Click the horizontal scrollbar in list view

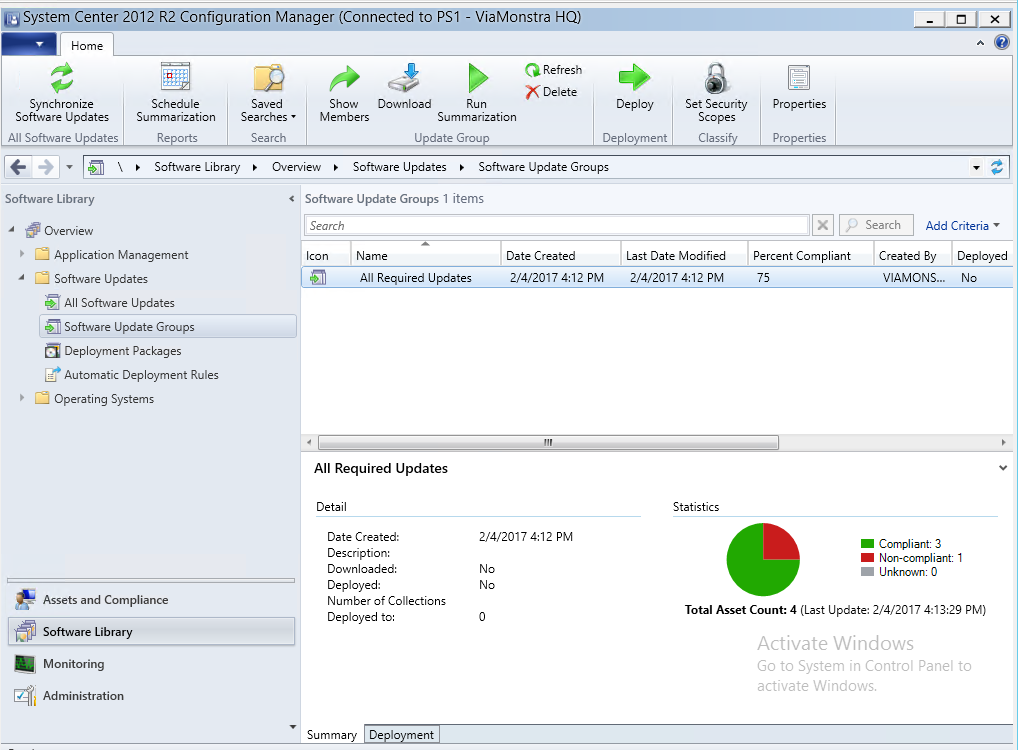[x=547, y=442]
